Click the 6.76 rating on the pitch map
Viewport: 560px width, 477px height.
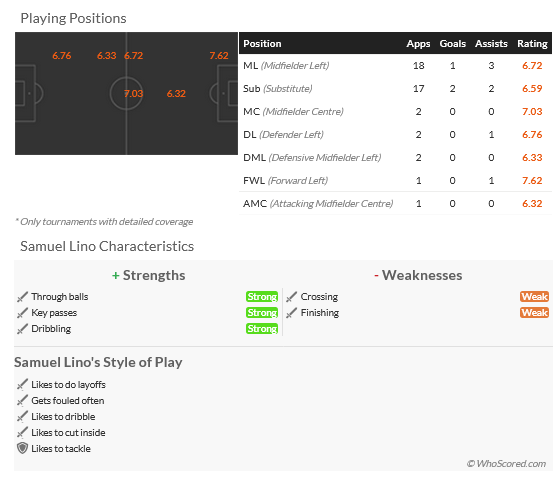pyautogui.click(x=61, y=56)
